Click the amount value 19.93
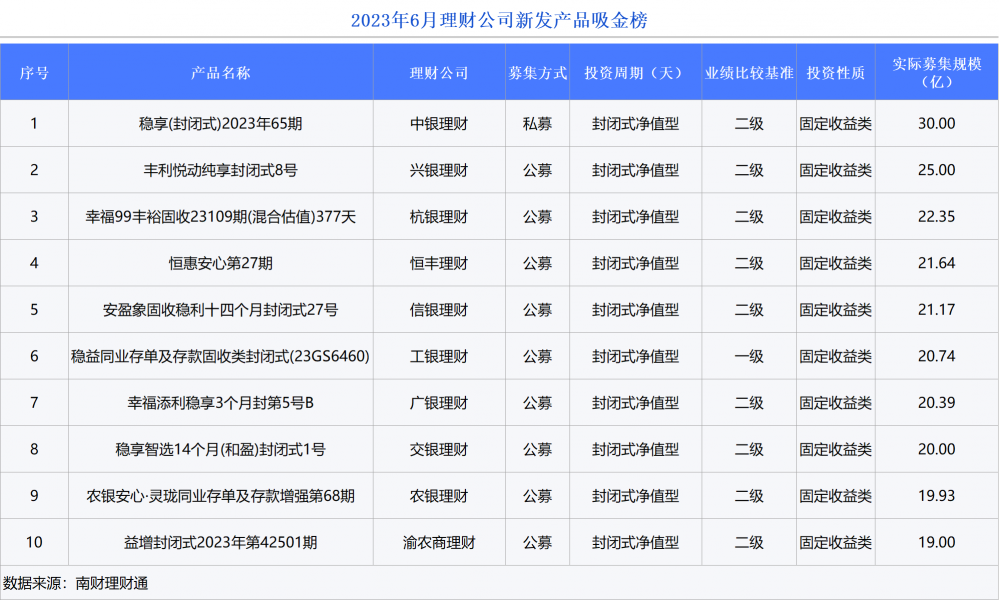The height and width of the screenshot is (600, 999). (x=937, y=496)
